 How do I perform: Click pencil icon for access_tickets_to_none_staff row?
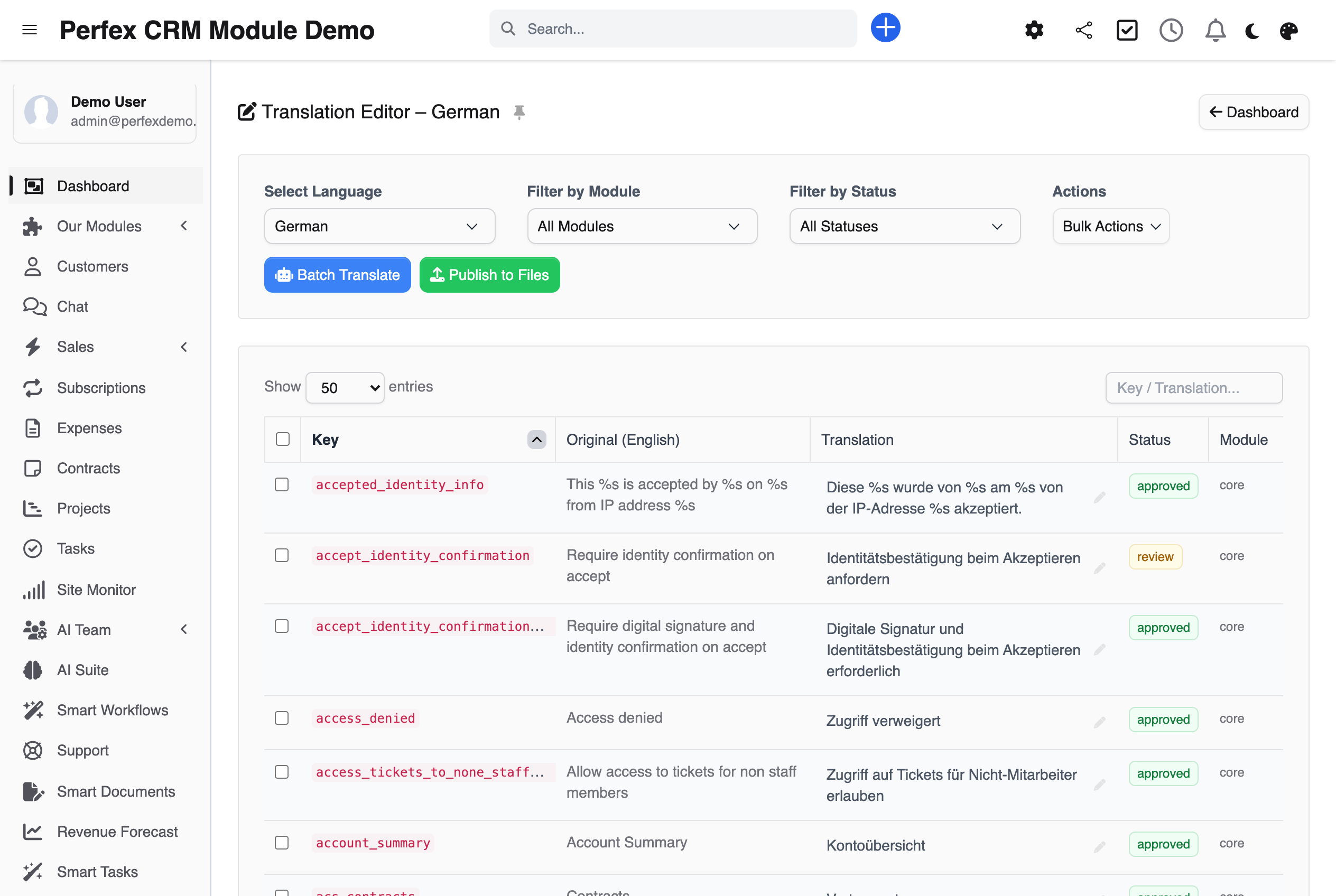(x=1099, y=785)
